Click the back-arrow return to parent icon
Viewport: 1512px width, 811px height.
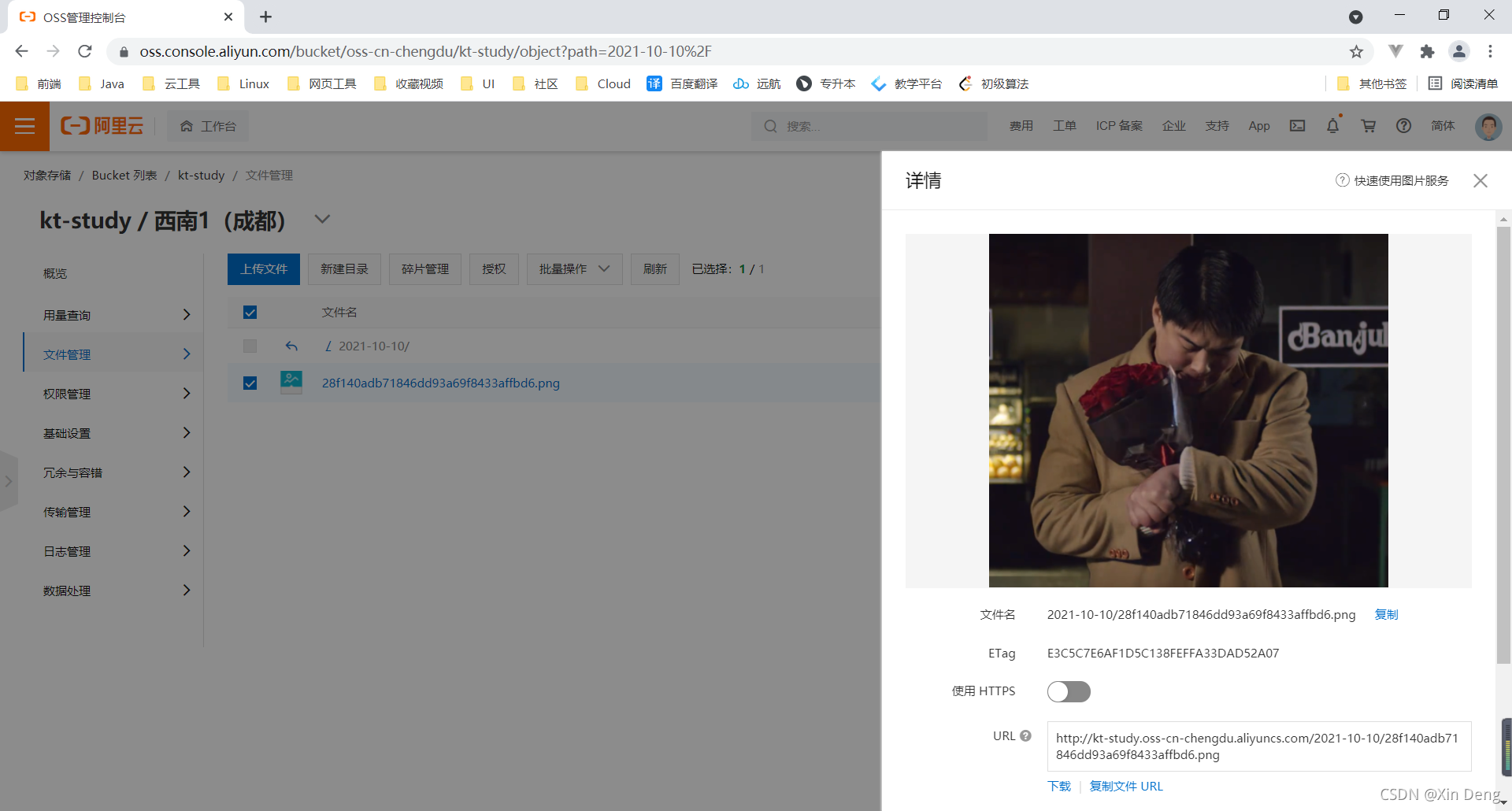click(x=291, y=346)
